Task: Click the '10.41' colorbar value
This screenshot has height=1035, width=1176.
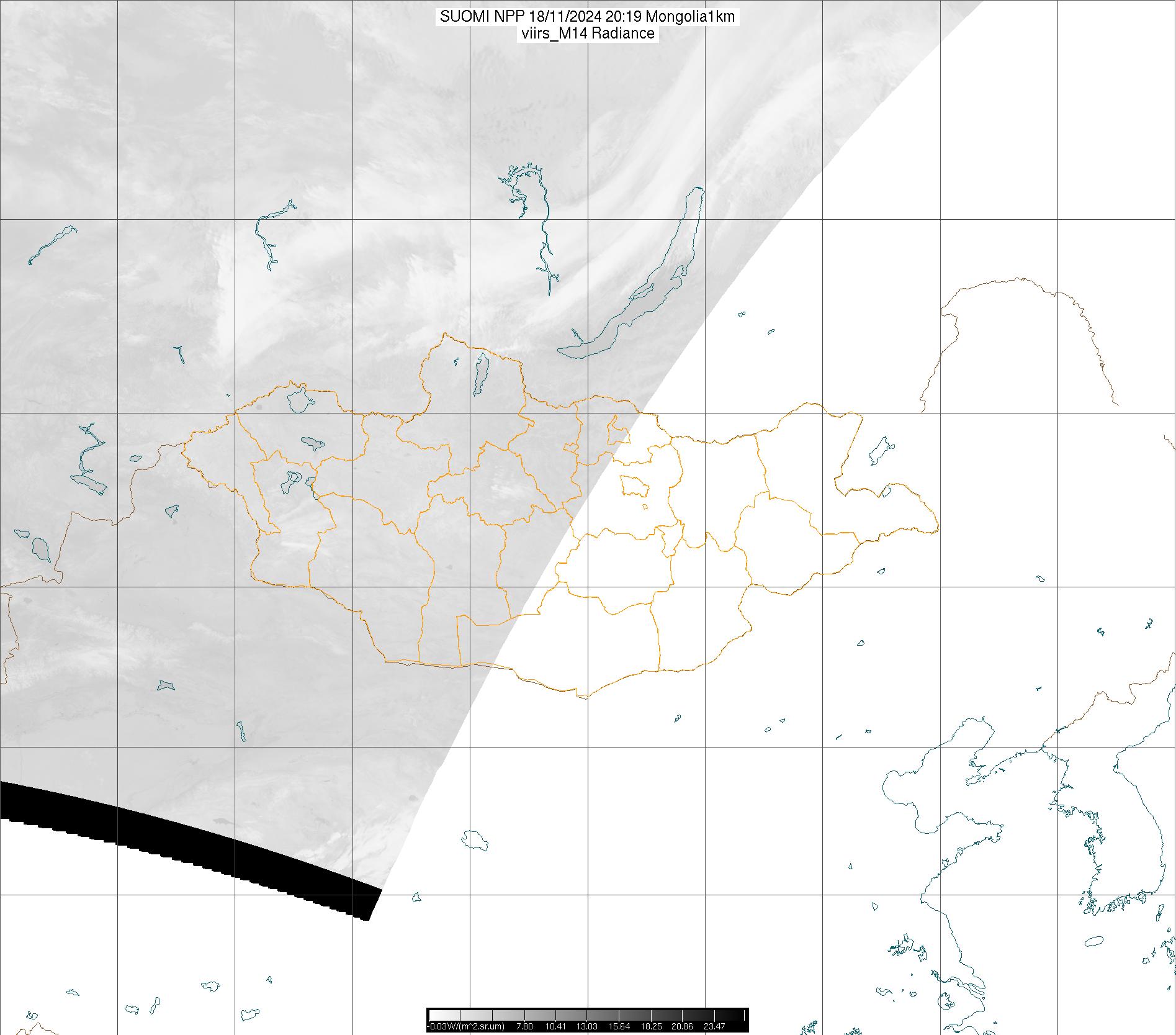Action: point(555,1026)
